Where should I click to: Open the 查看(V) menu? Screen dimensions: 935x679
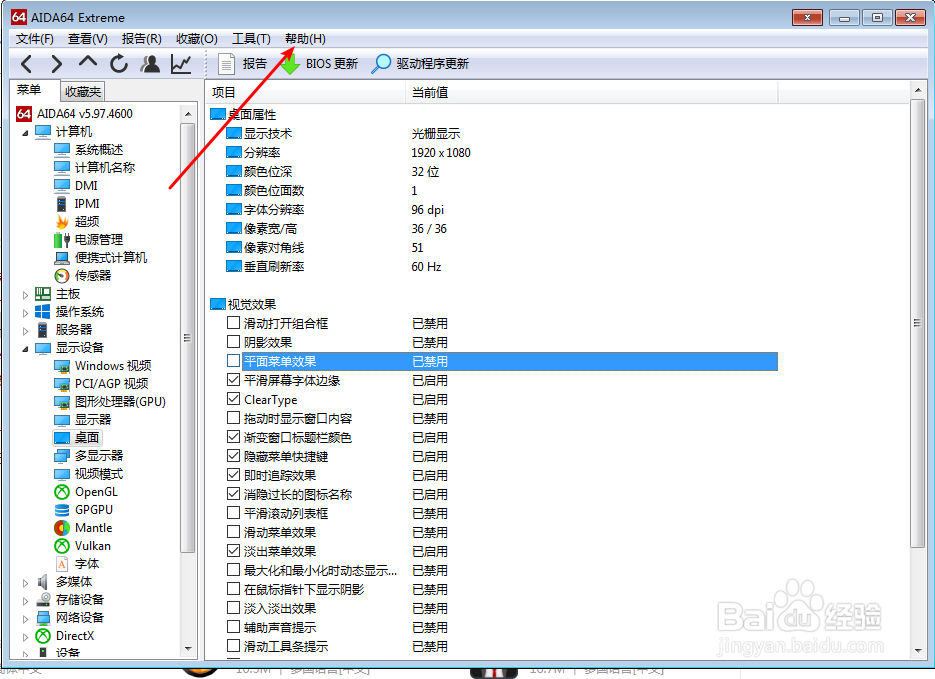pyautogui.click(x=88, y=39)
